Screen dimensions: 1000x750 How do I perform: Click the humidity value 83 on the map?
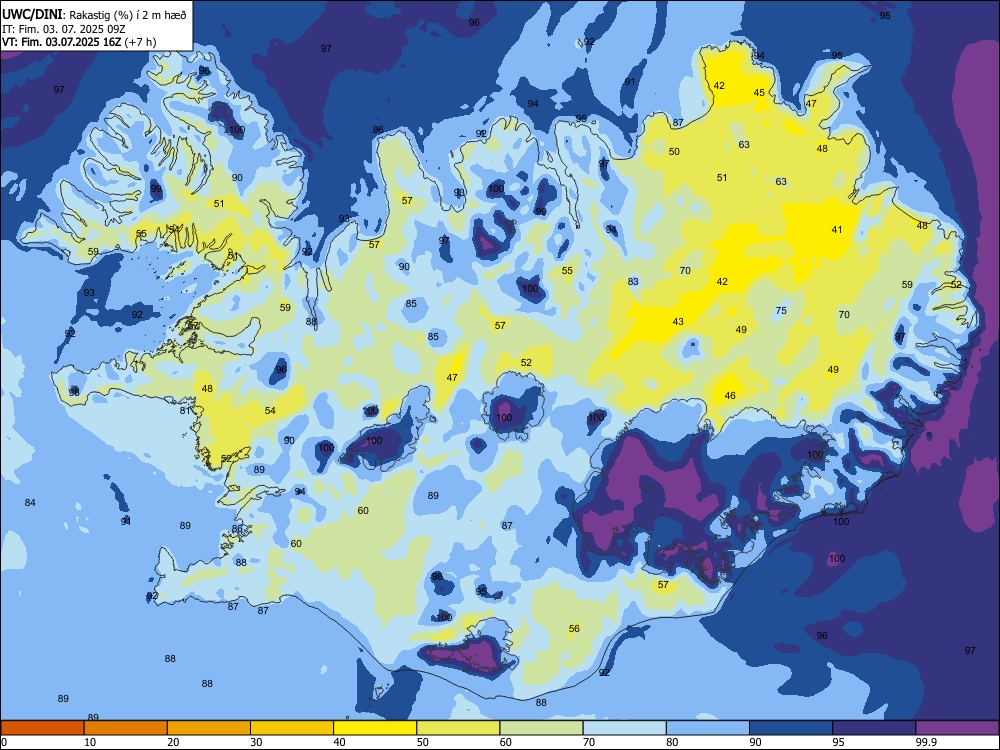click(633, 281)
